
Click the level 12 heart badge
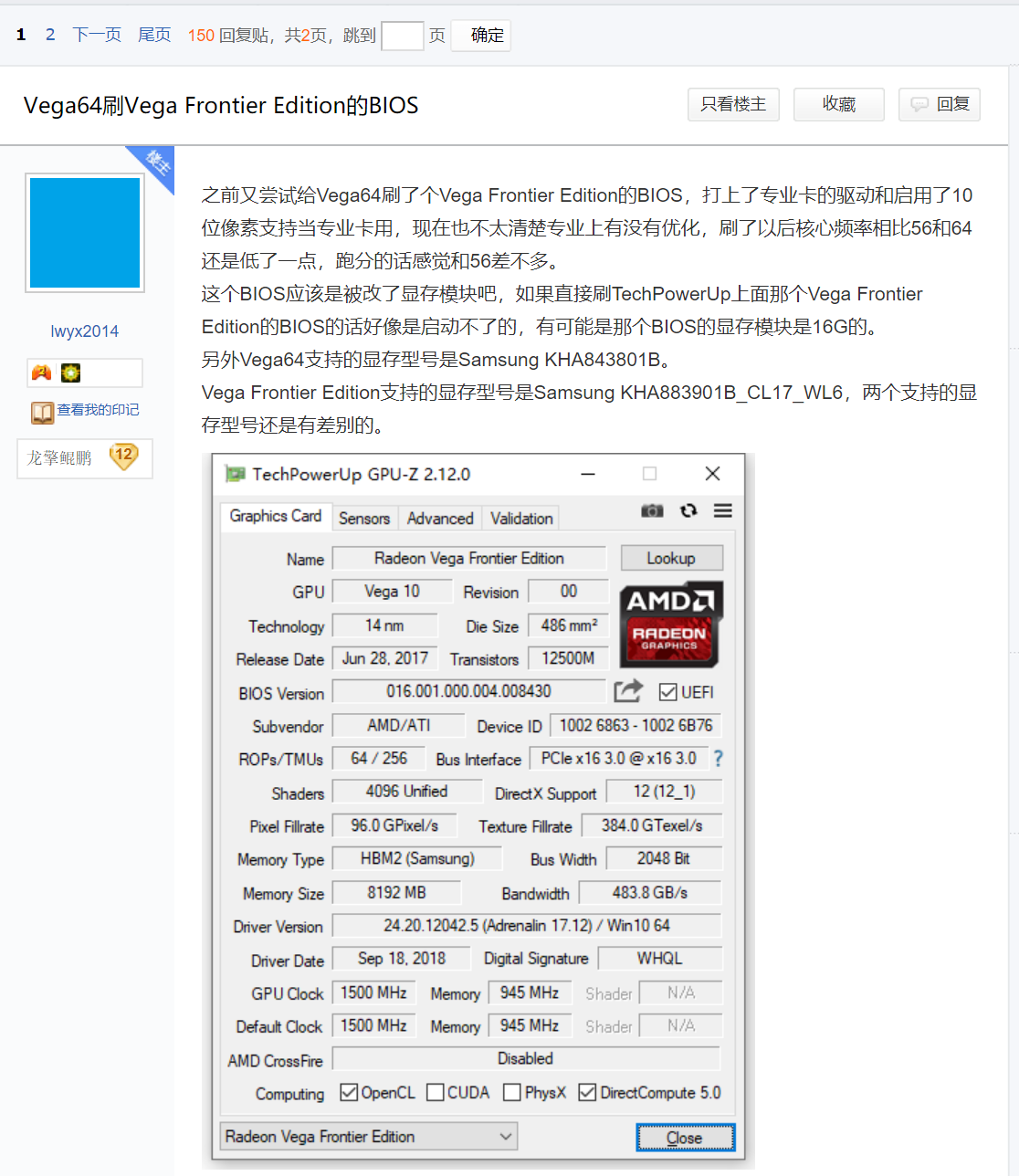[x=124, y=457]
